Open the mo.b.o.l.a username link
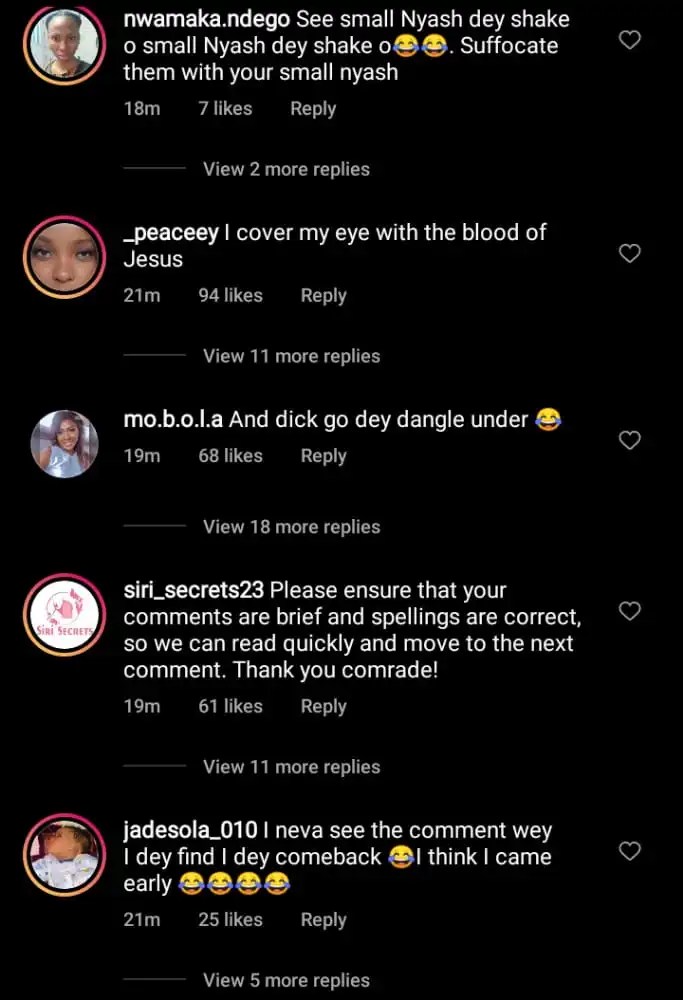Viewport: 683px width, 1000px height. [173, 420]
